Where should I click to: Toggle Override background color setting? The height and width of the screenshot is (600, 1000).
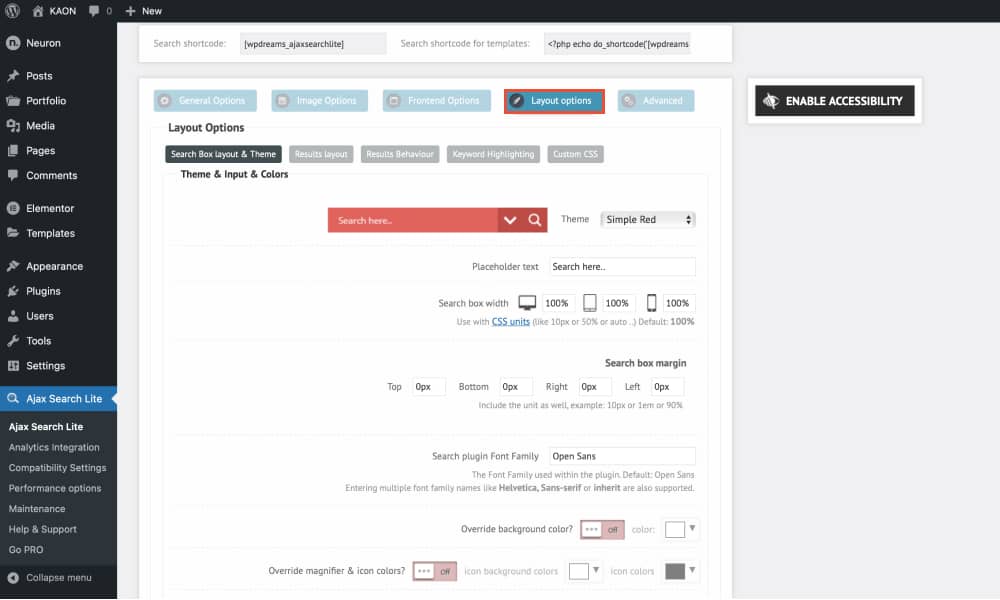click(602, 529)
